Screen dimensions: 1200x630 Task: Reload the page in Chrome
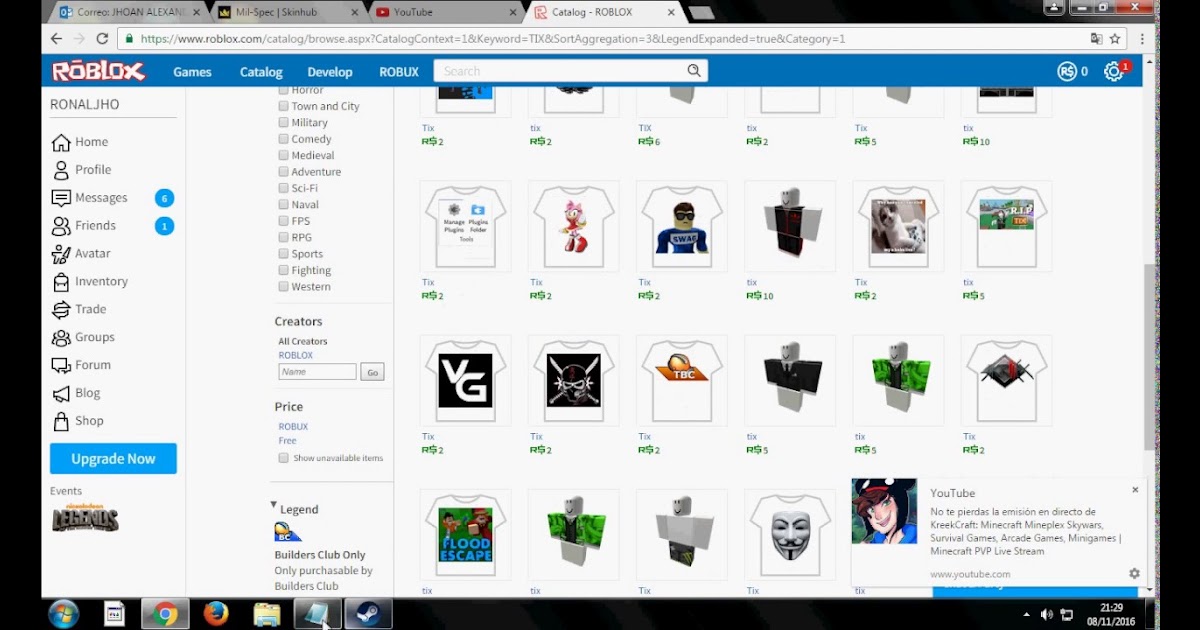click(102, 39)
